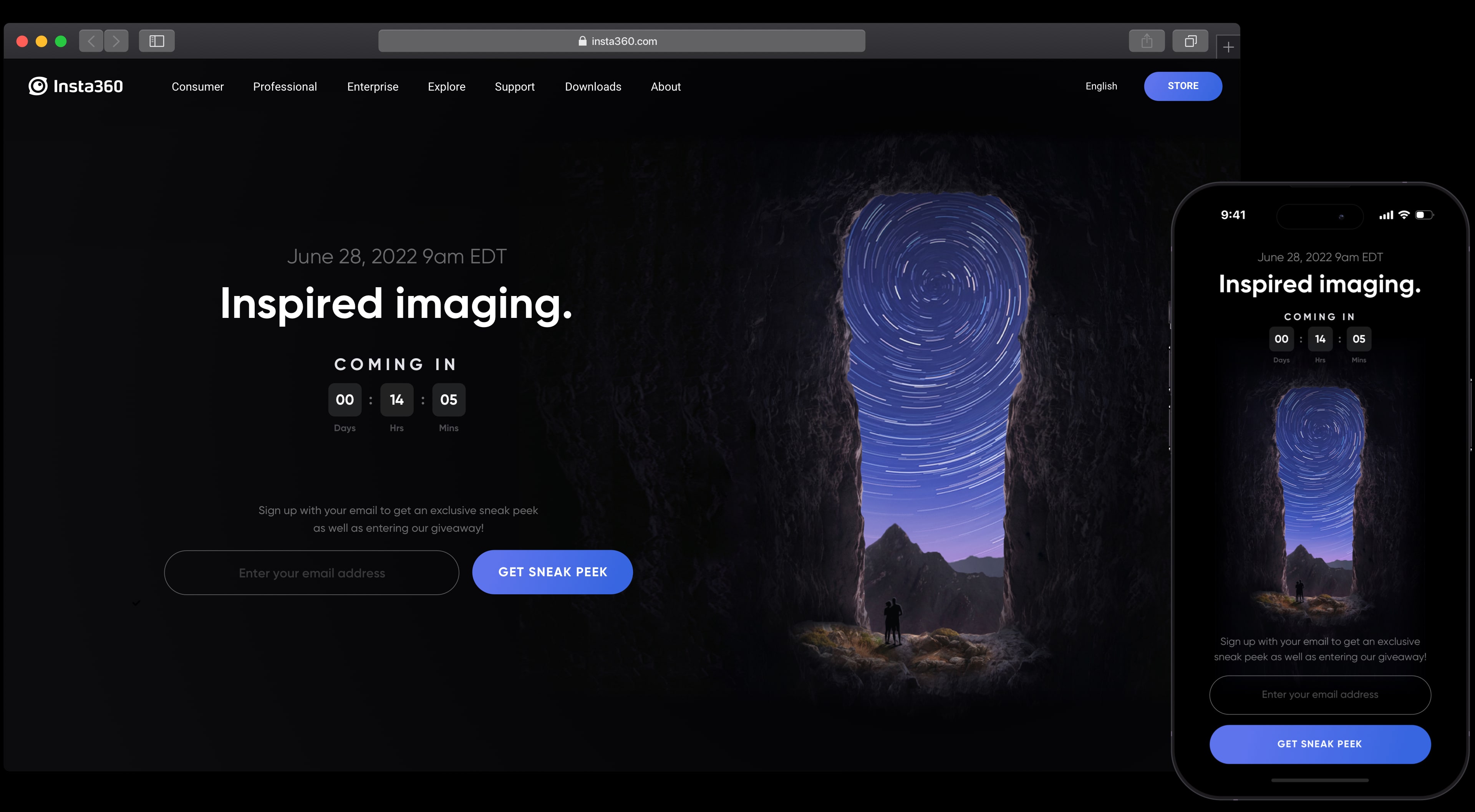Click the desktop 'June 28, 2022 9am EDT' text
The width and height of the screenshot is (1475, 812).
coord(397,256)
